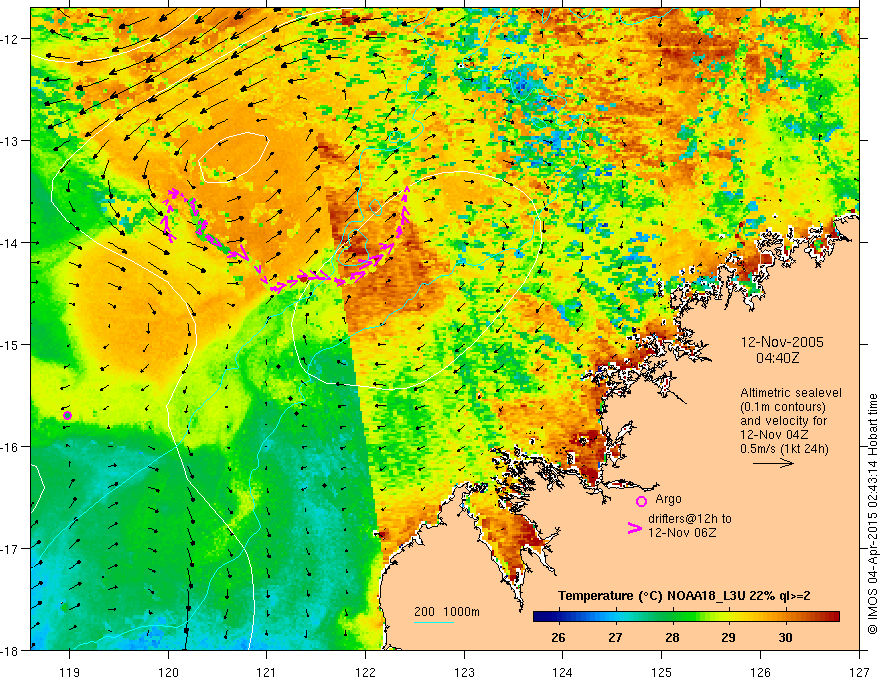Click the longitude axis label 123
The image size is (880, 680).
(x=464, y=671)
